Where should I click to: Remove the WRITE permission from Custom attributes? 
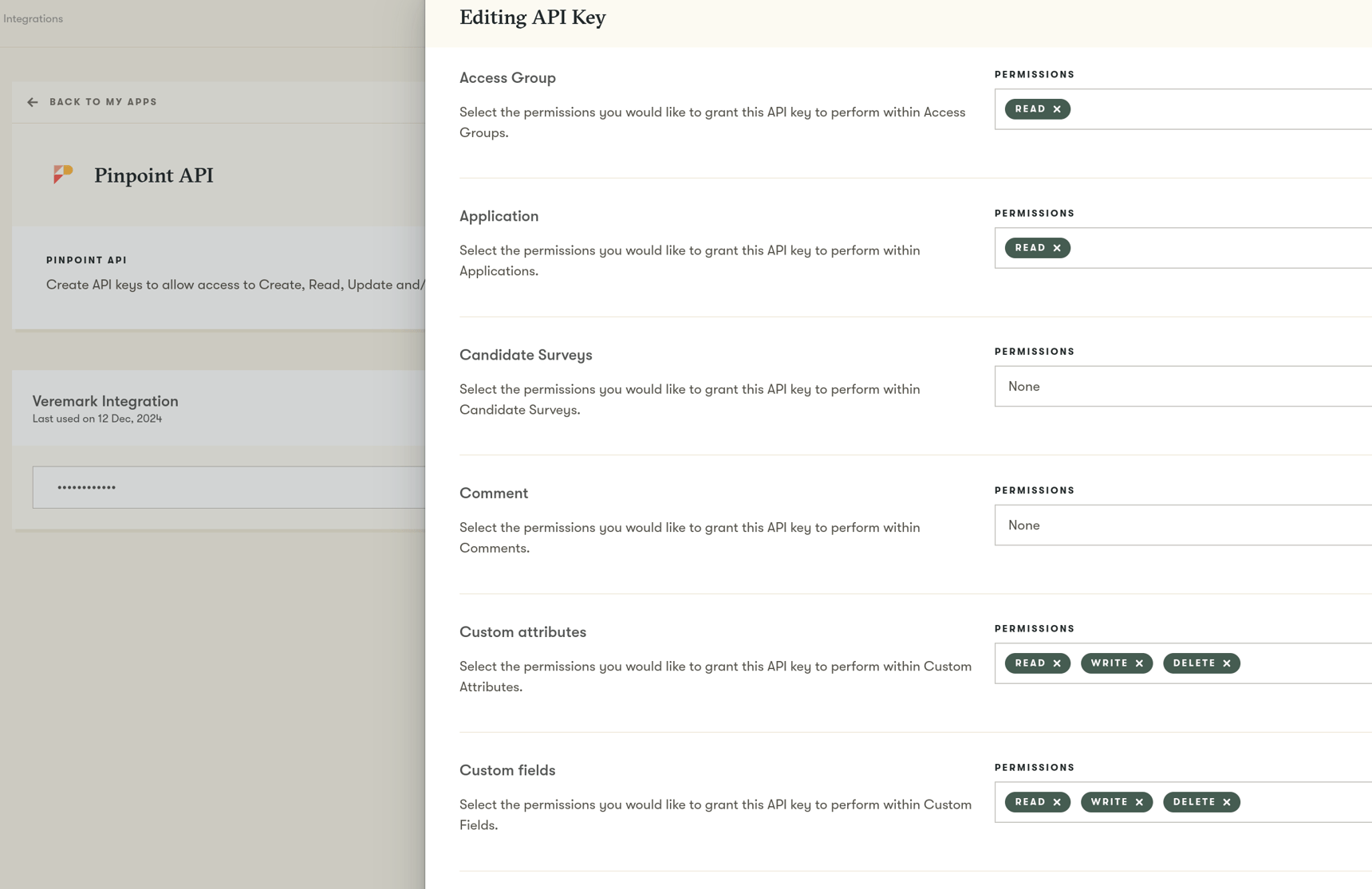click(x=1139, y=663)
